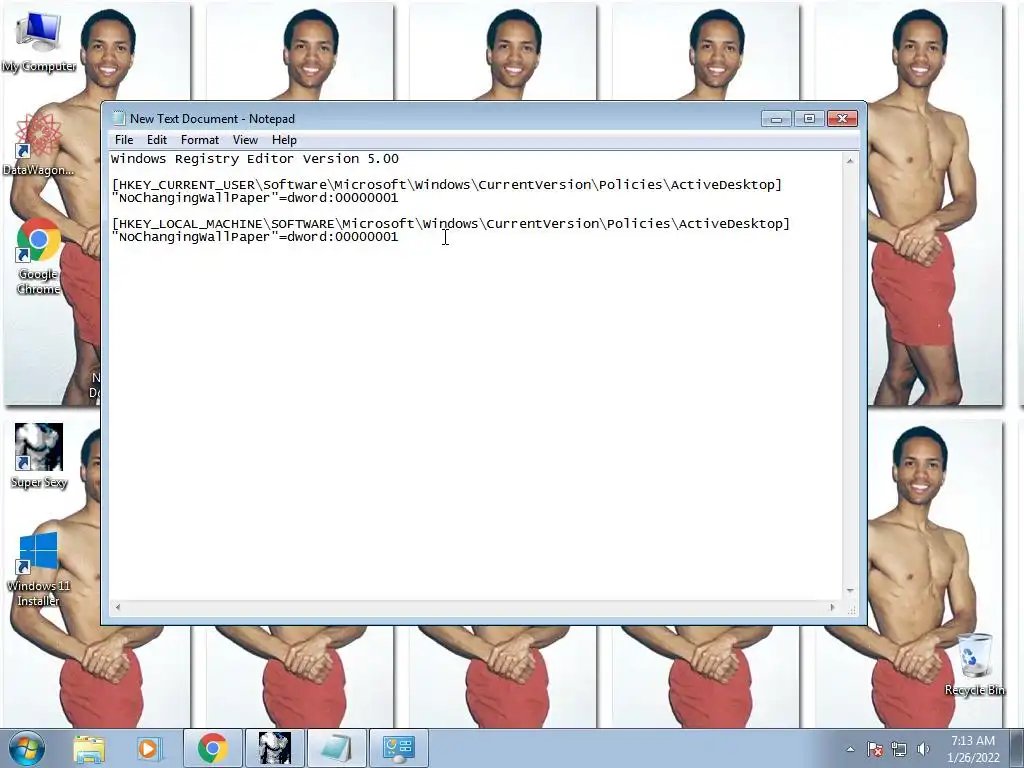Image resolution: width=1024 pixels, height=768 pixels.
Task: Open the Edit menu in Notepad
Action: pyautogui.click(x=157, y=140)
